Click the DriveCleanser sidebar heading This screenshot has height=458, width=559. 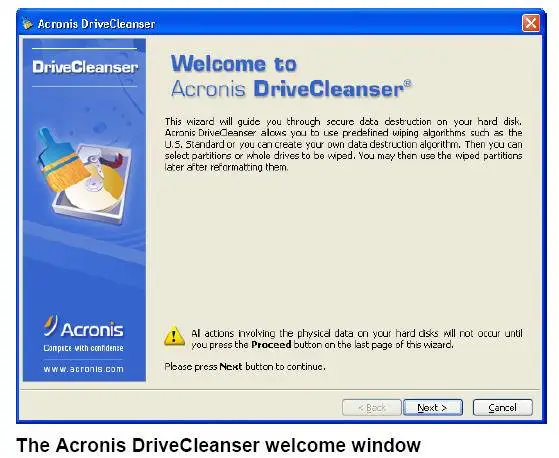pyautogui.click(x=85, y=67)
